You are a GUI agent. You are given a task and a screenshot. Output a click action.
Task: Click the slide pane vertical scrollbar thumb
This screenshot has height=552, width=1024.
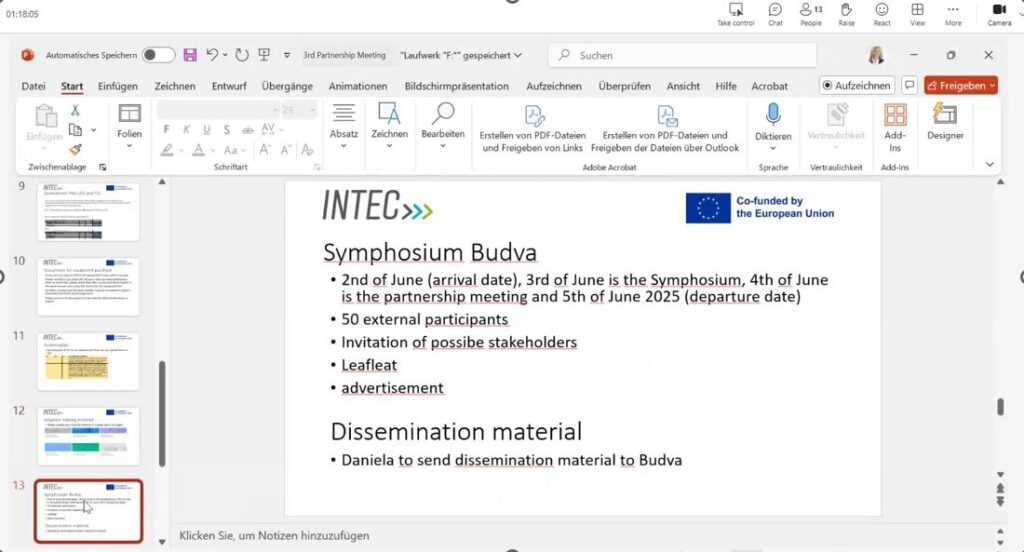(x=1000, y=406)
